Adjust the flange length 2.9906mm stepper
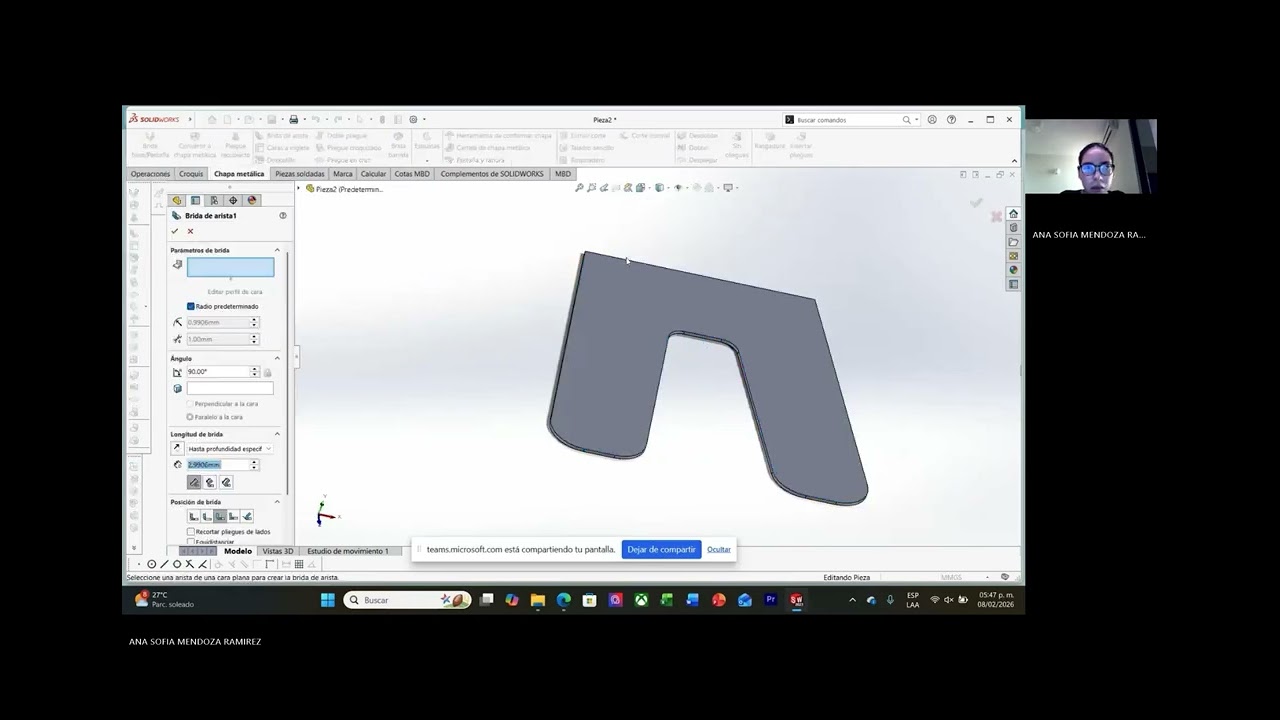This screenshot has width=1280, height=720. (x=254, y=465)
